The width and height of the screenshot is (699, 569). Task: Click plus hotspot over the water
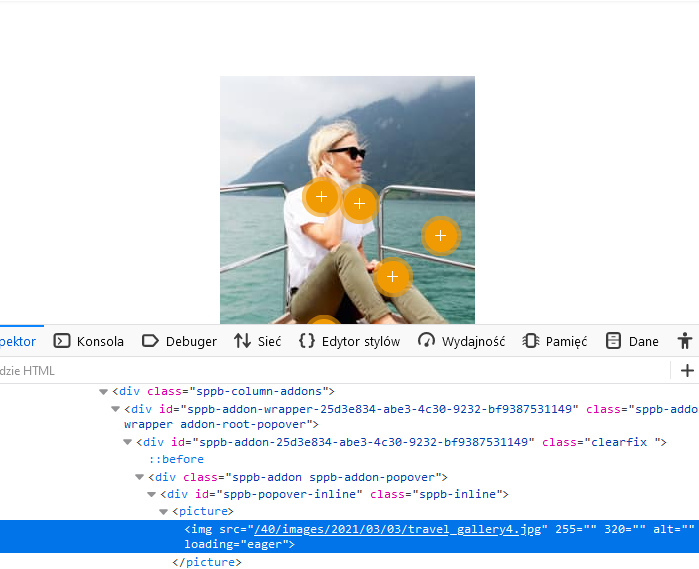(440, 236)
